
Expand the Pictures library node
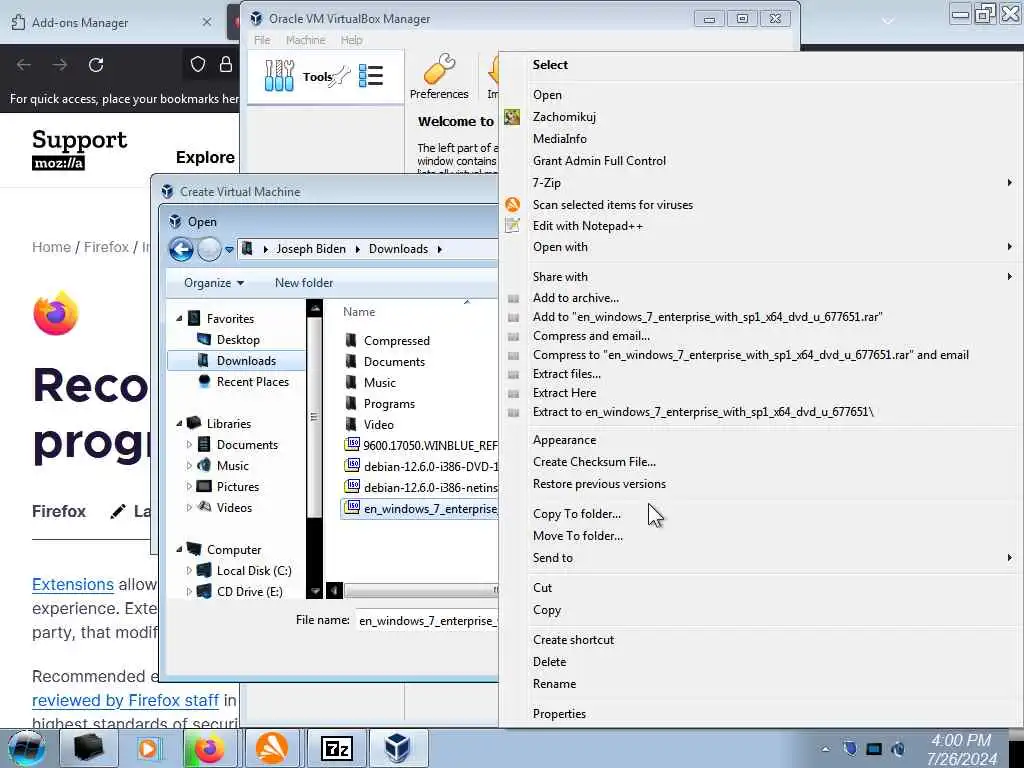point(189,487)
